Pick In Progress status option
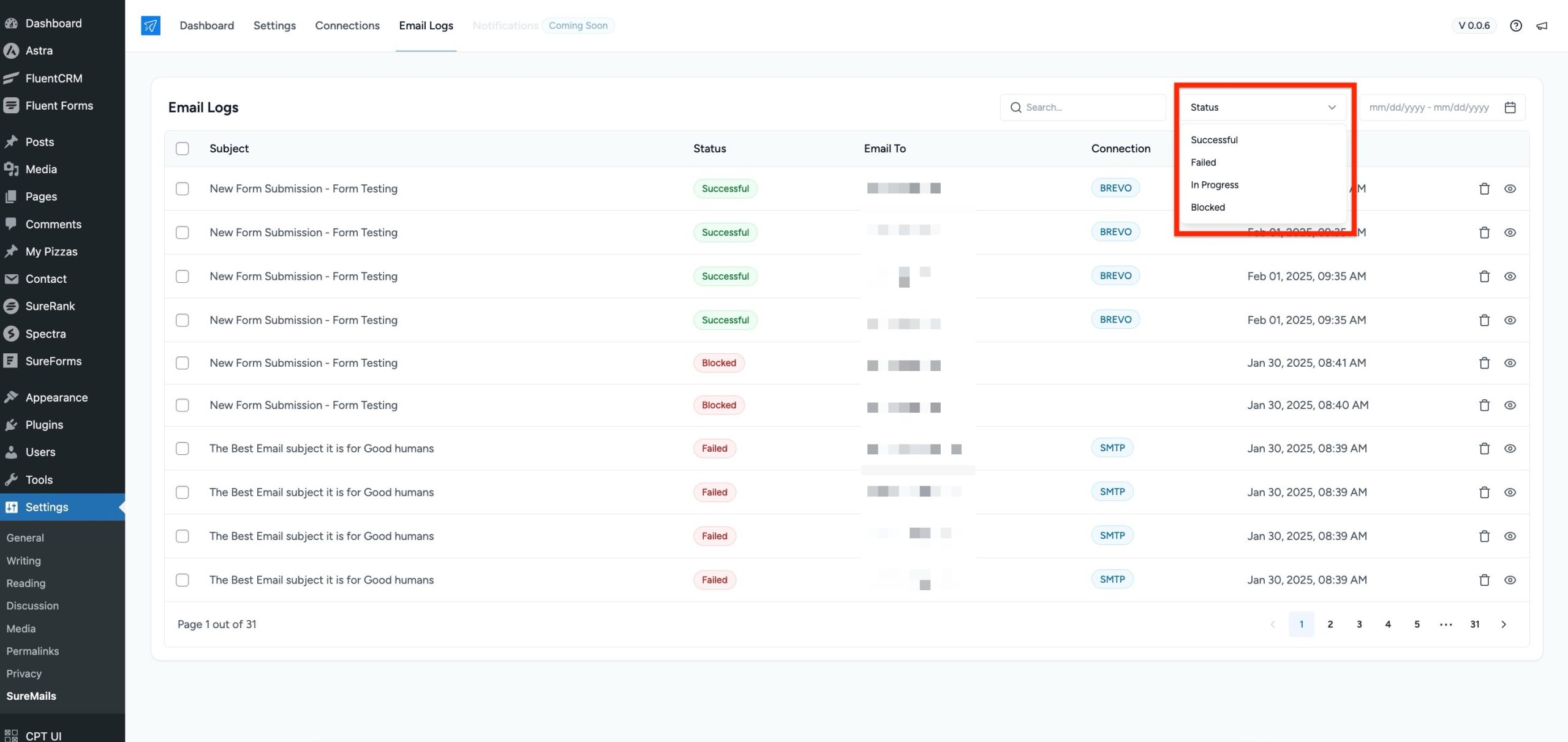Screen dimensions: 1568x742 [x=1214, y=185]
